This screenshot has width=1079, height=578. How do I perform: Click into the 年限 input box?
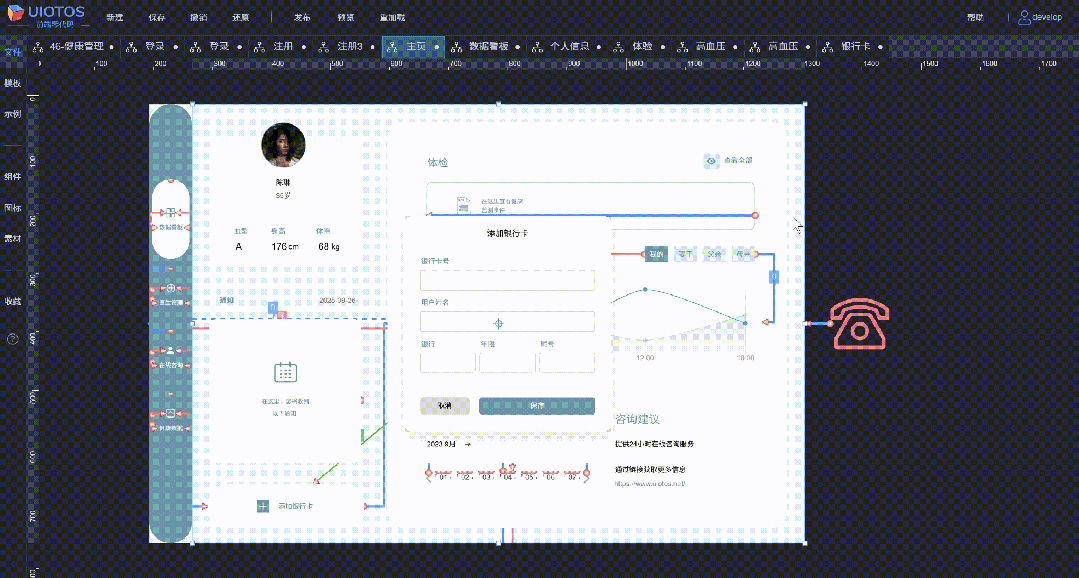[507, 362]
